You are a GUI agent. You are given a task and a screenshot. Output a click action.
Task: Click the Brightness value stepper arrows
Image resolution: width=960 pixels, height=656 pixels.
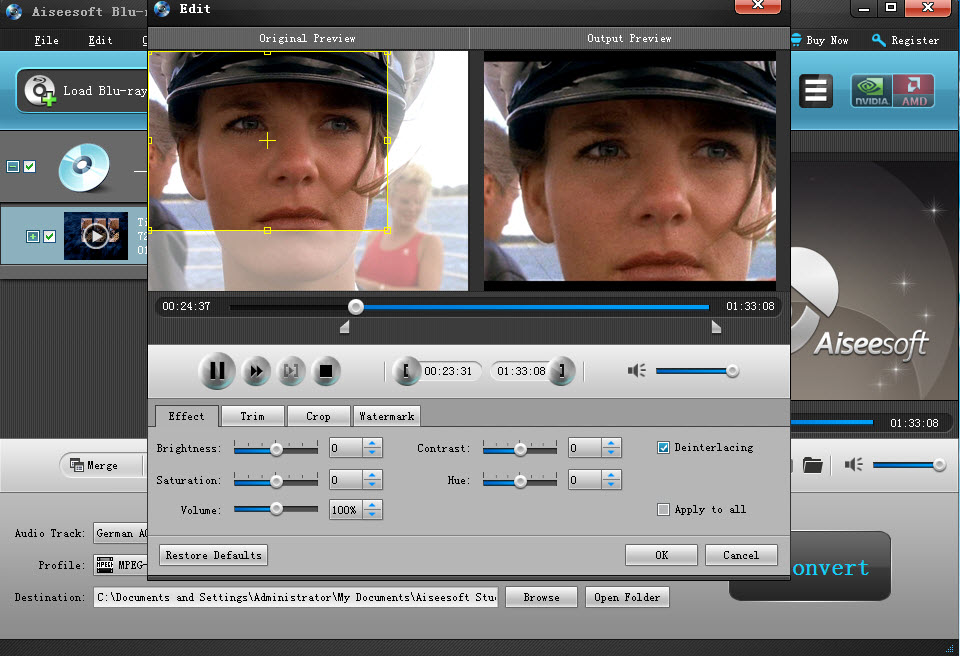click(x=372, y=448)
